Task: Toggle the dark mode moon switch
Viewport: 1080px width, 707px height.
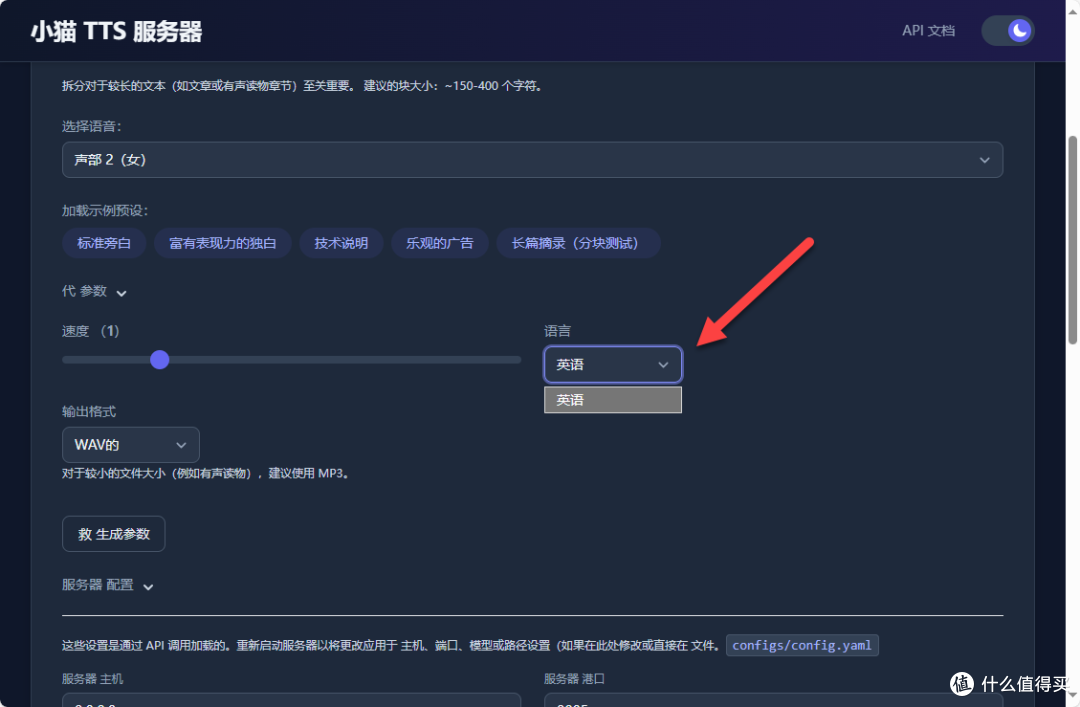Action: tap(1008, 30)
